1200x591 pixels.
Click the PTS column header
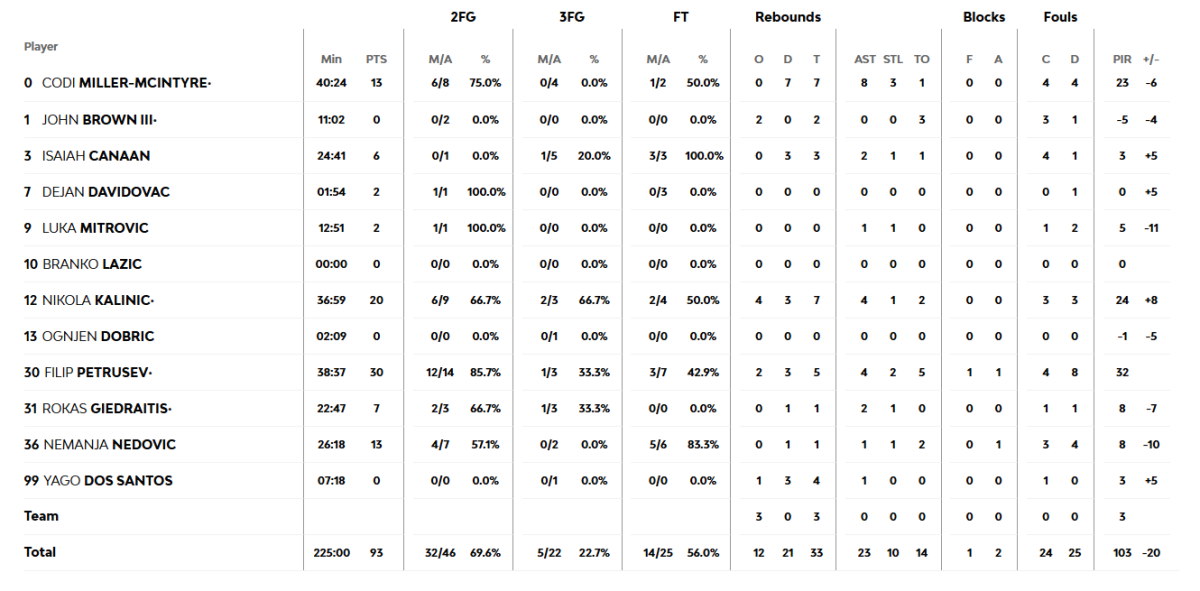tap(376, 59)
